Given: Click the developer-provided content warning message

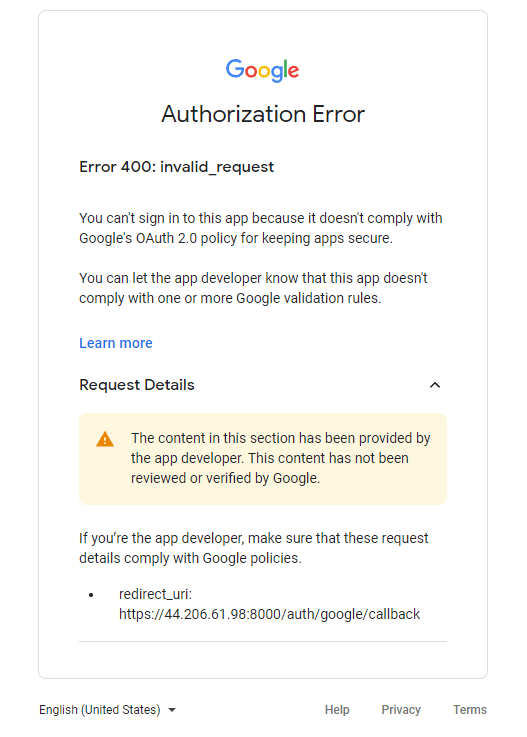Looking at the screenshot, I should pyautogui.click(x=281, y=458).
